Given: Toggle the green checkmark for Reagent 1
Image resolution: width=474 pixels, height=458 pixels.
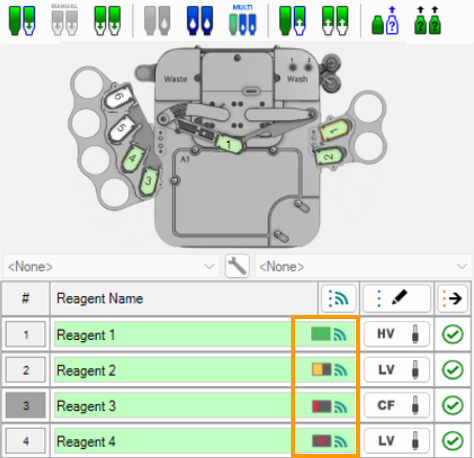Looking at the screenshot, I should click(x=453, y=334).
